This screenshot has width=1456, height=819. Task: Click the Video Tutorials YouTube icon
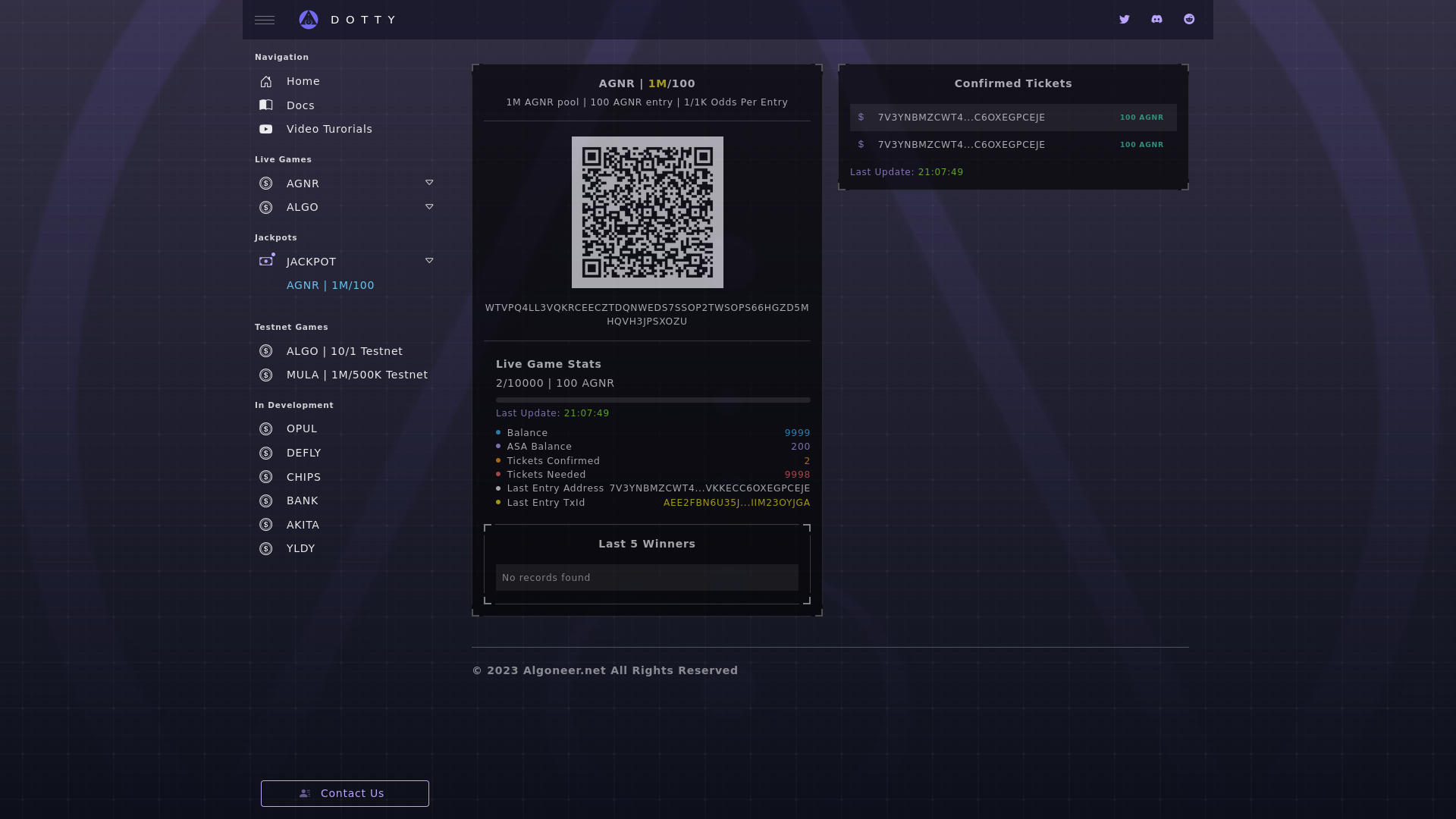[266, 130]
